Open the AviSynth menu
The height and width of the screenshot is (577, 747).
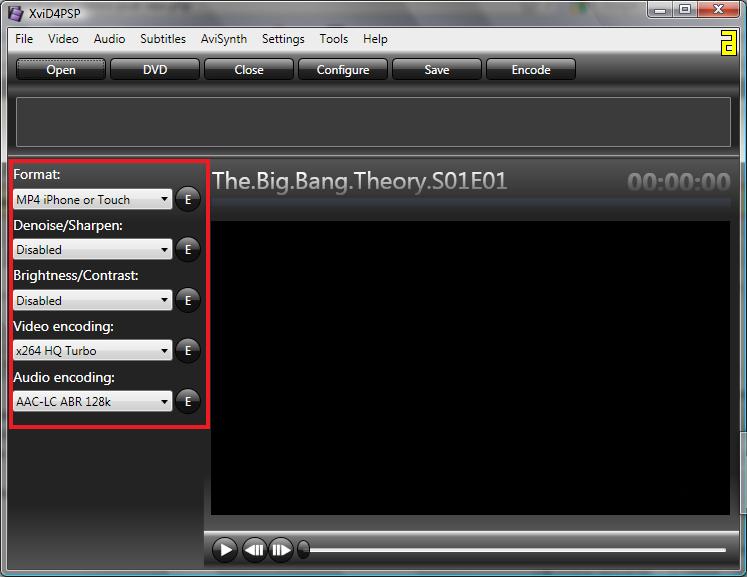pos(223,39)
